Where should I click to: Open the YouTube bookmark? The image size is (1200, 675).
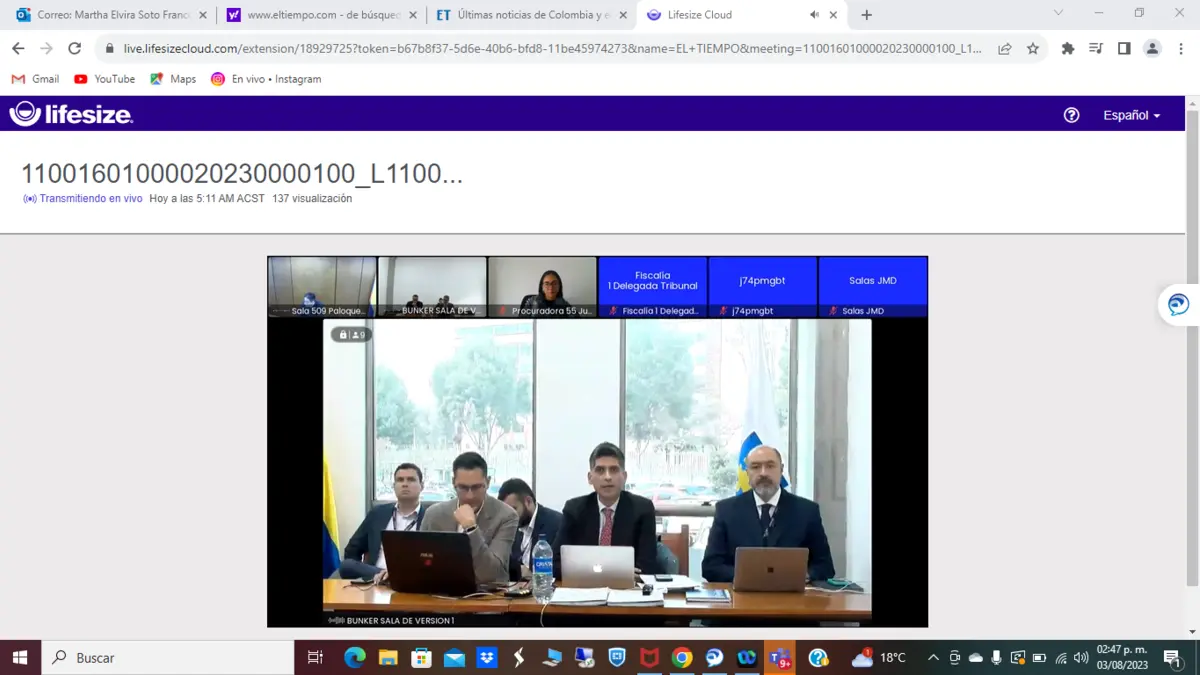coord(105,79)
